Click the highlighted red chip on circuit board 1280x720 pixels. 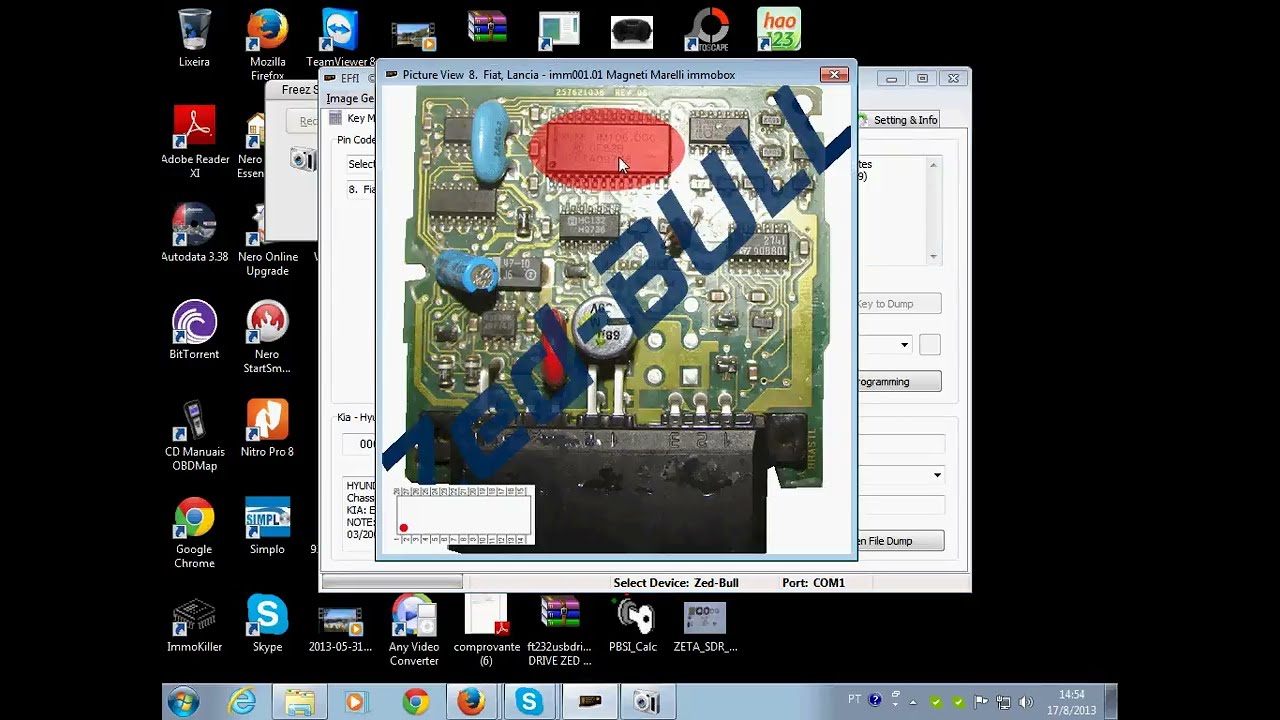608,150
